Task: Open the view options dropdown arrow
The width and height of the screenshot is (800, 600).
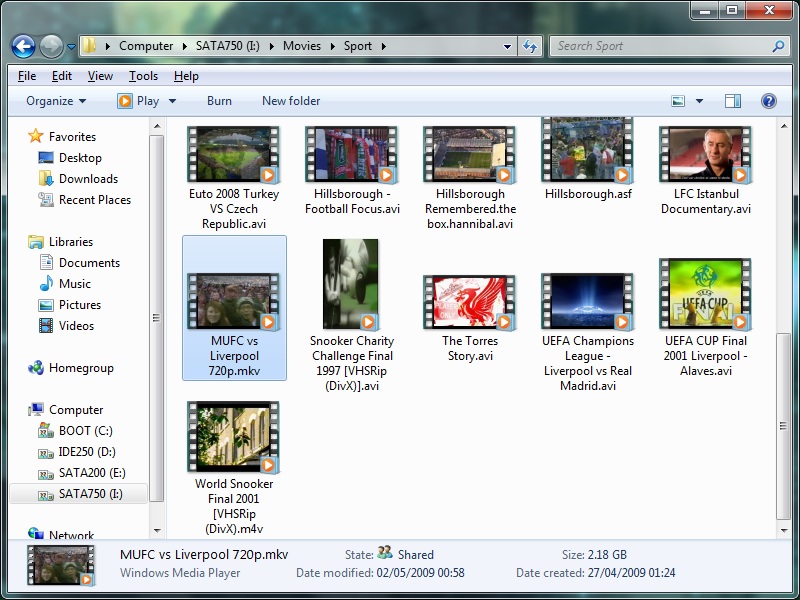Action: [699, 101]
